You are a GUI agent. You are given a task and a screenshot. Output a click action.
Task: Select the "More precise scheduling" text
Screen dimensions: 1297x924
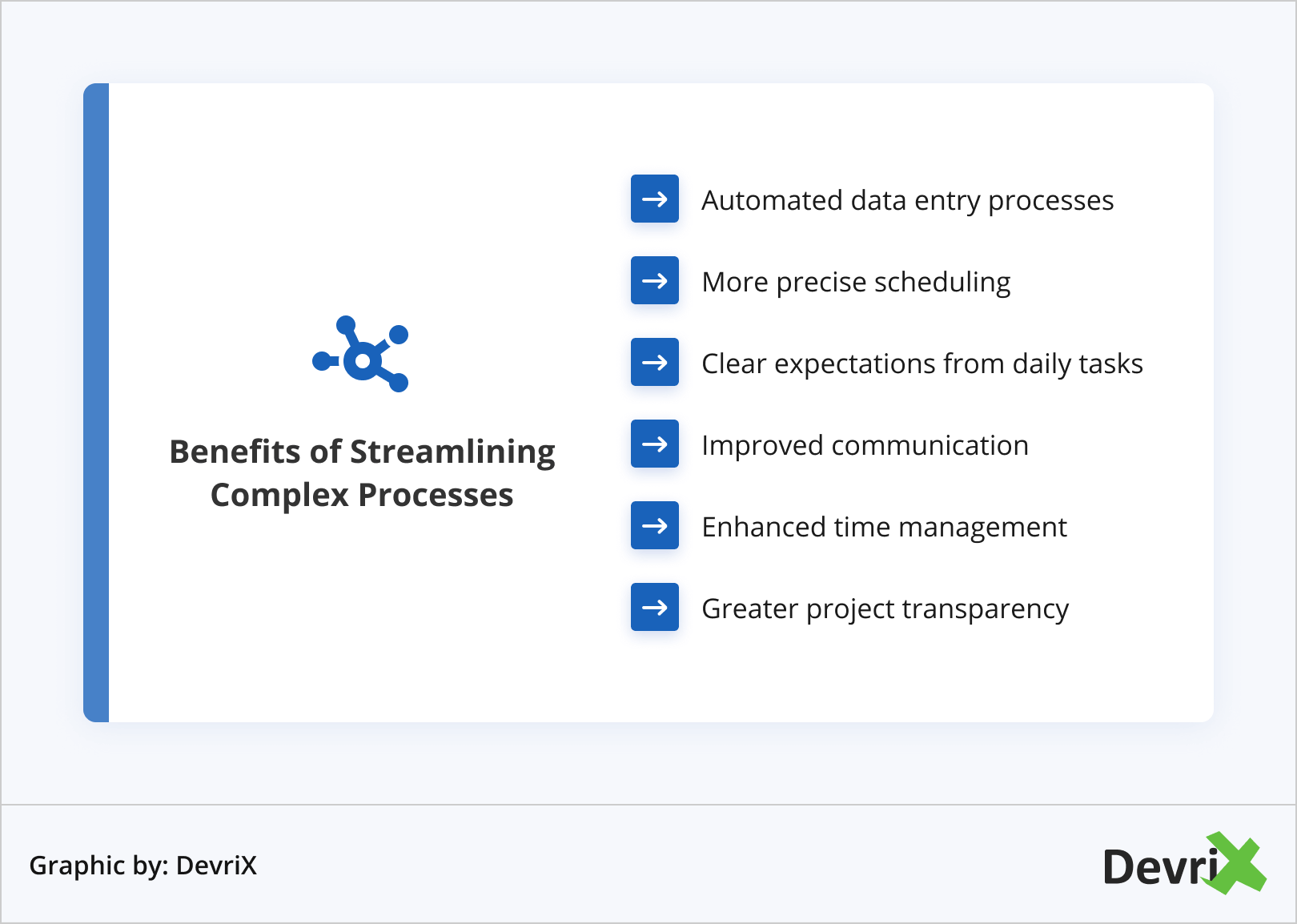[855, 282]
